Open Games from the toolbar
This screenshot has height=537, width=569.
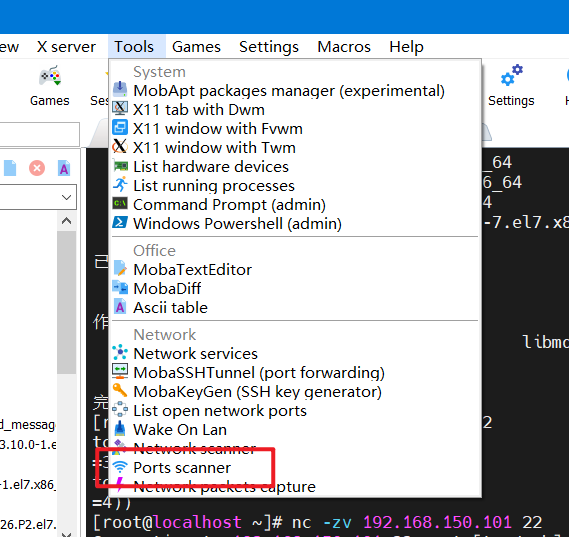tap(50, 86)
